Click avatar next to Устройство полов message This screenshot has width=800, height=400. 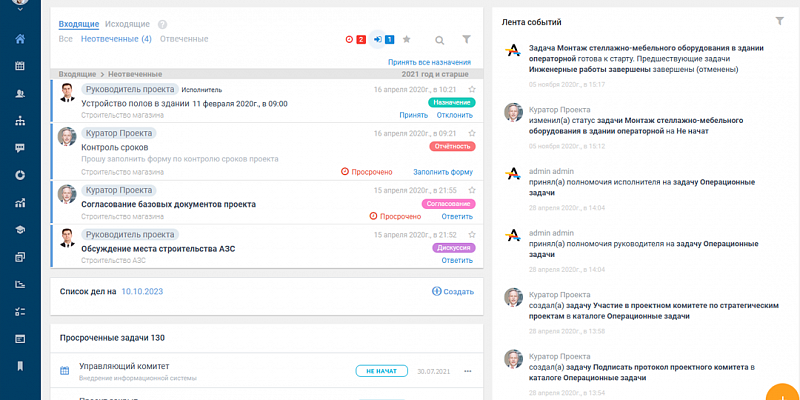pos(67,93)
